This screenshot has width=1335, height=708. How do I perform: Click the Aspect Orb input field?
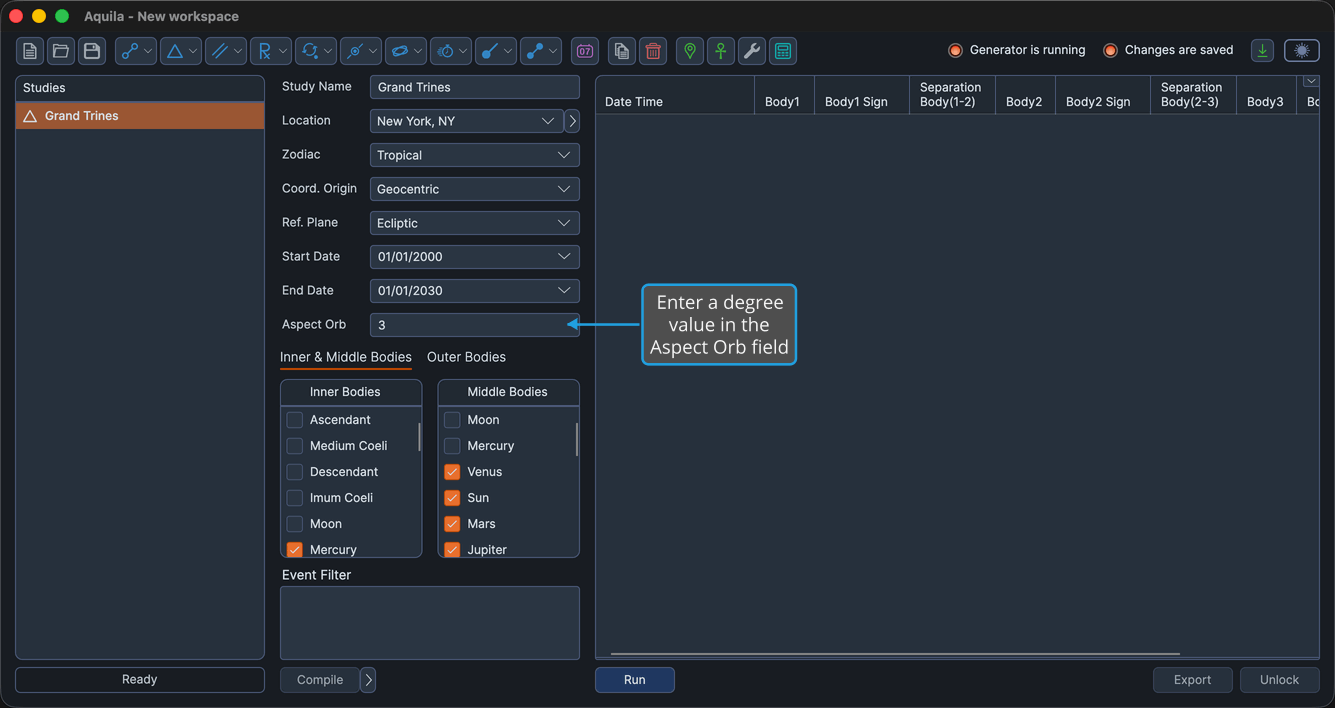click(475, 325)
